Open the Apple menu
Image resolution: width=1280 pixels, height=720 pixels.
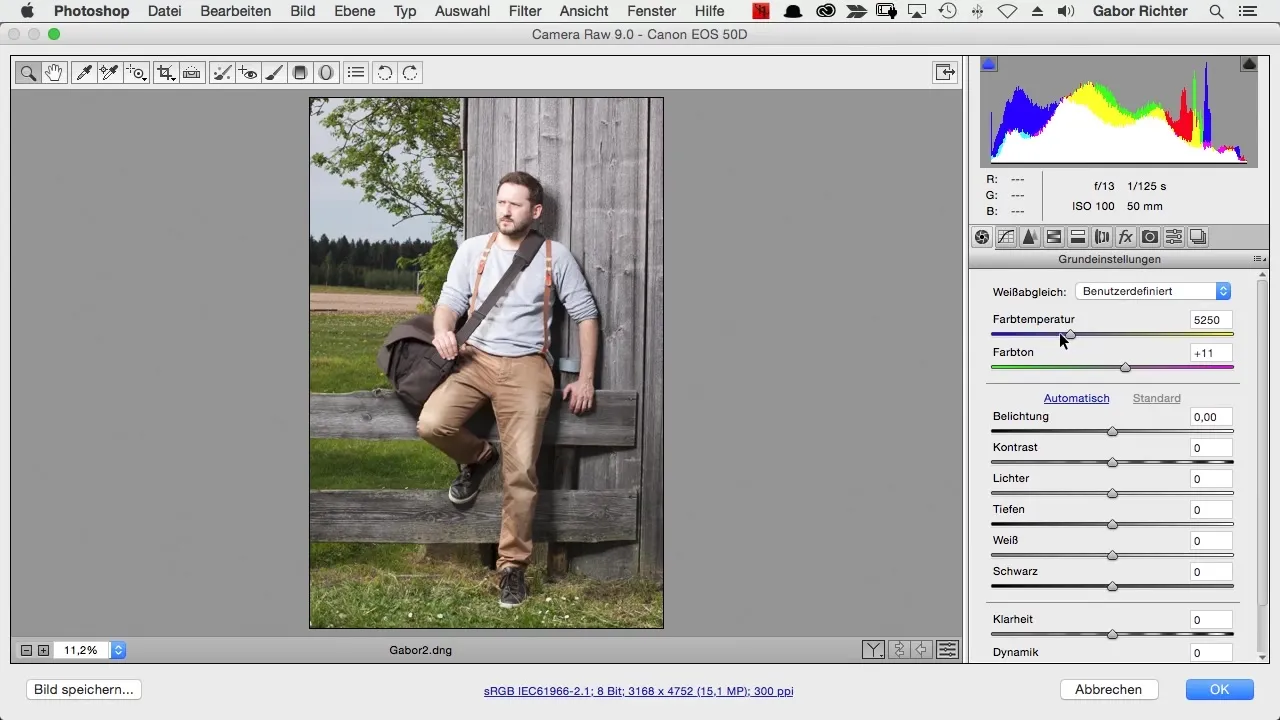(27, 11)
